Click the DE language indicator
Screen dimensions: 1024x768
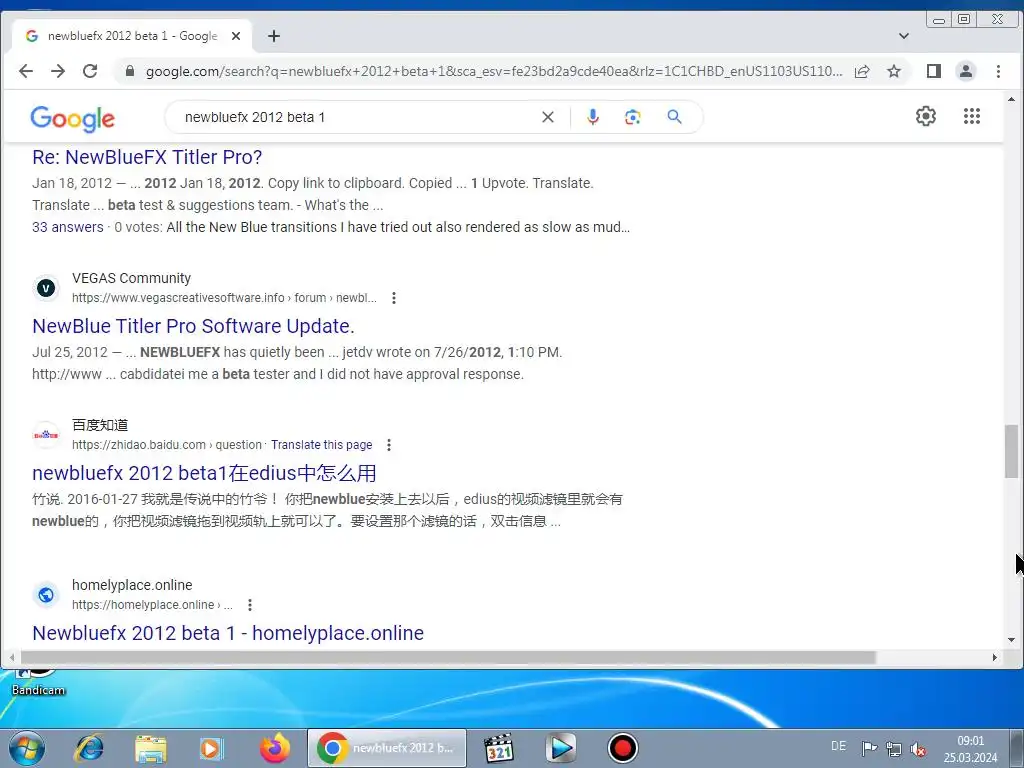click(x=839, y=746)
